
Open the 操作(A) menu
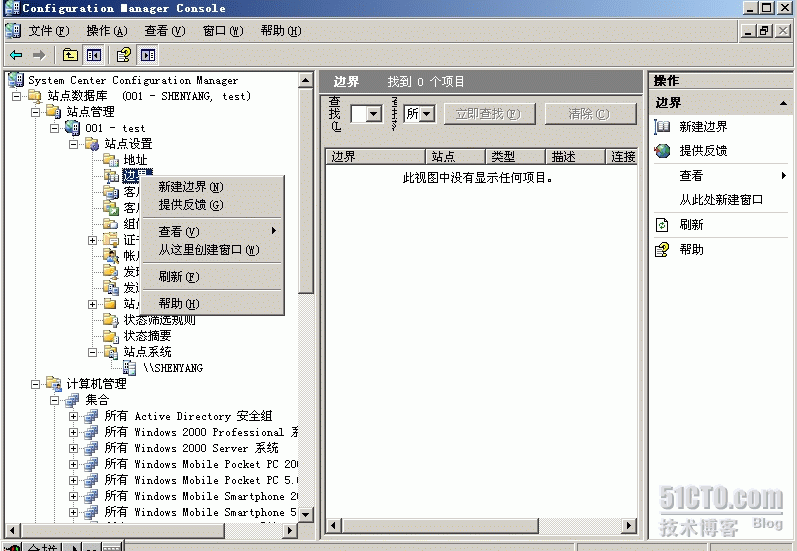(107, 31)
